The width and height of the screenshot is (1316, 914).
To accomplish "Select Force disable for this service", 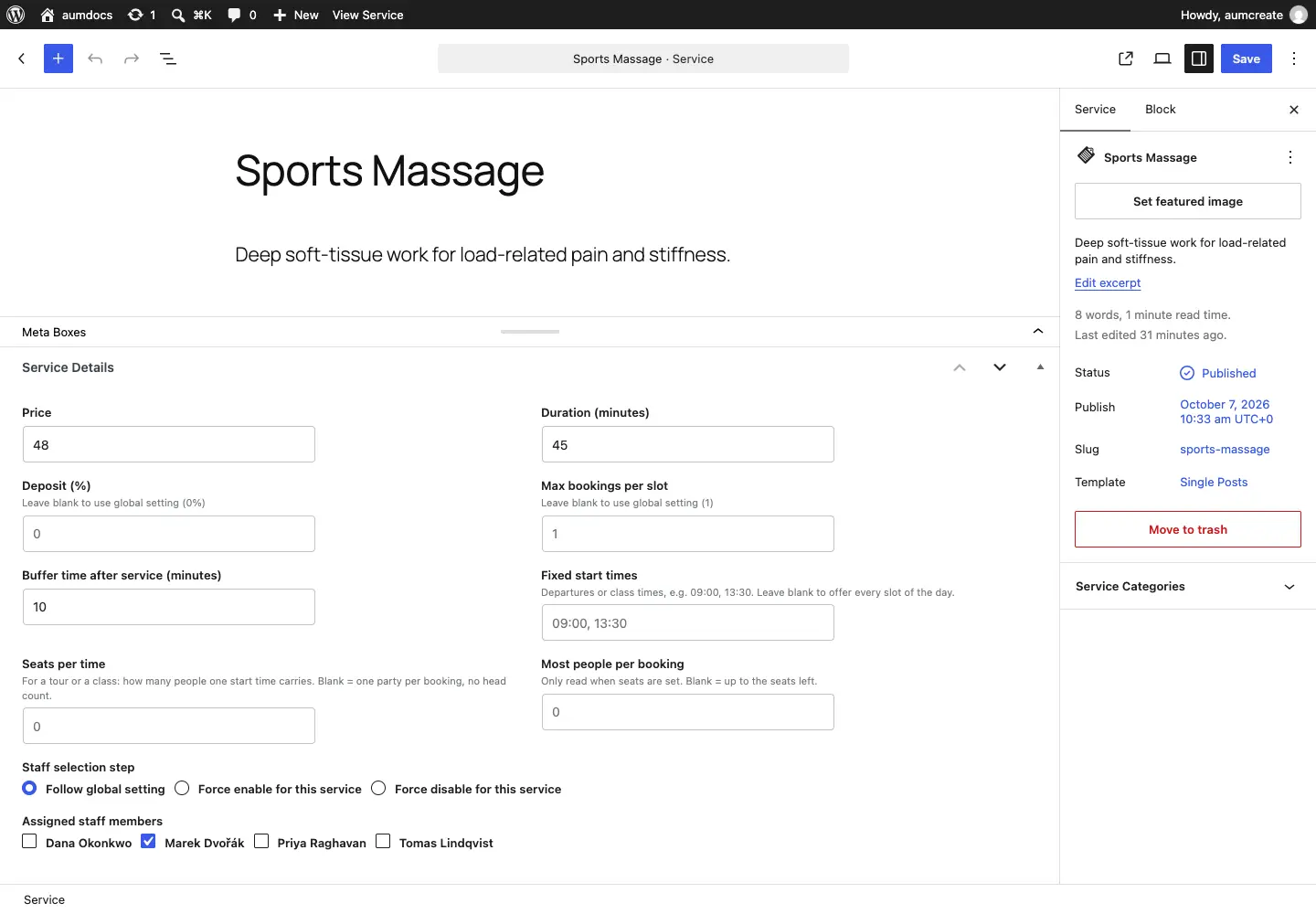I will tap(378, 788).
